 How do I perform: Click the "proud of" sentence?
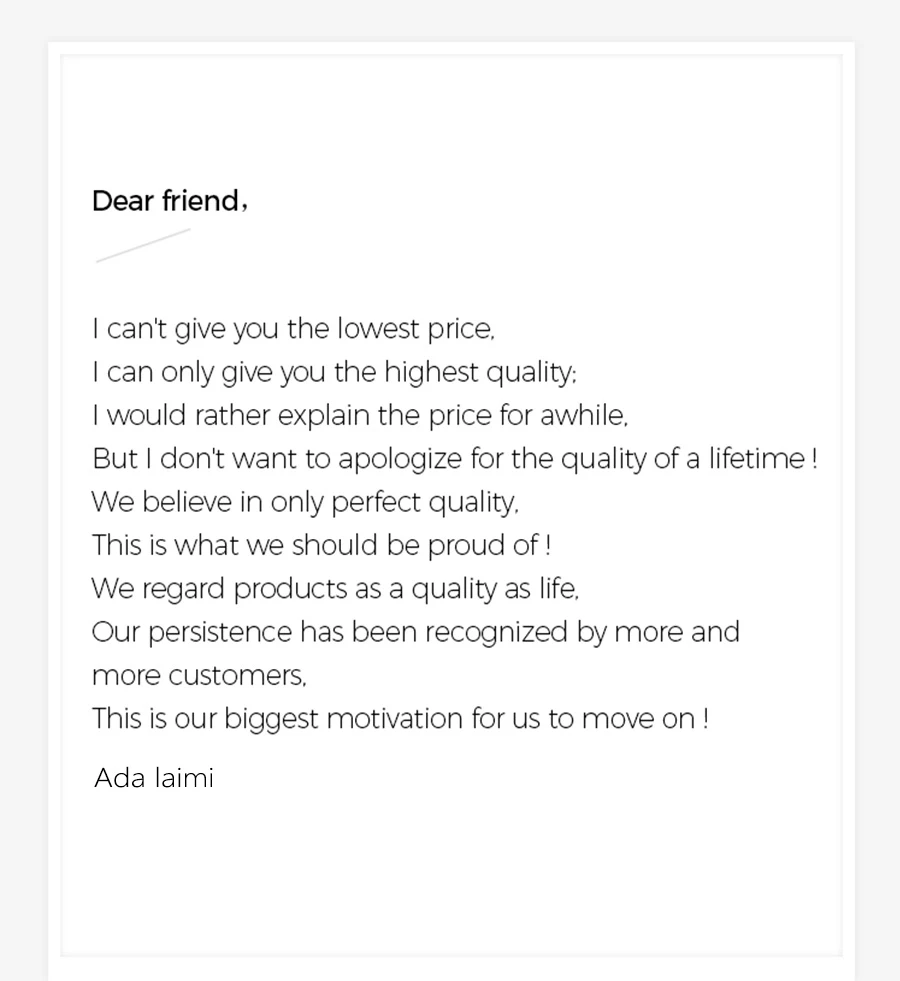tap(321, 545)
